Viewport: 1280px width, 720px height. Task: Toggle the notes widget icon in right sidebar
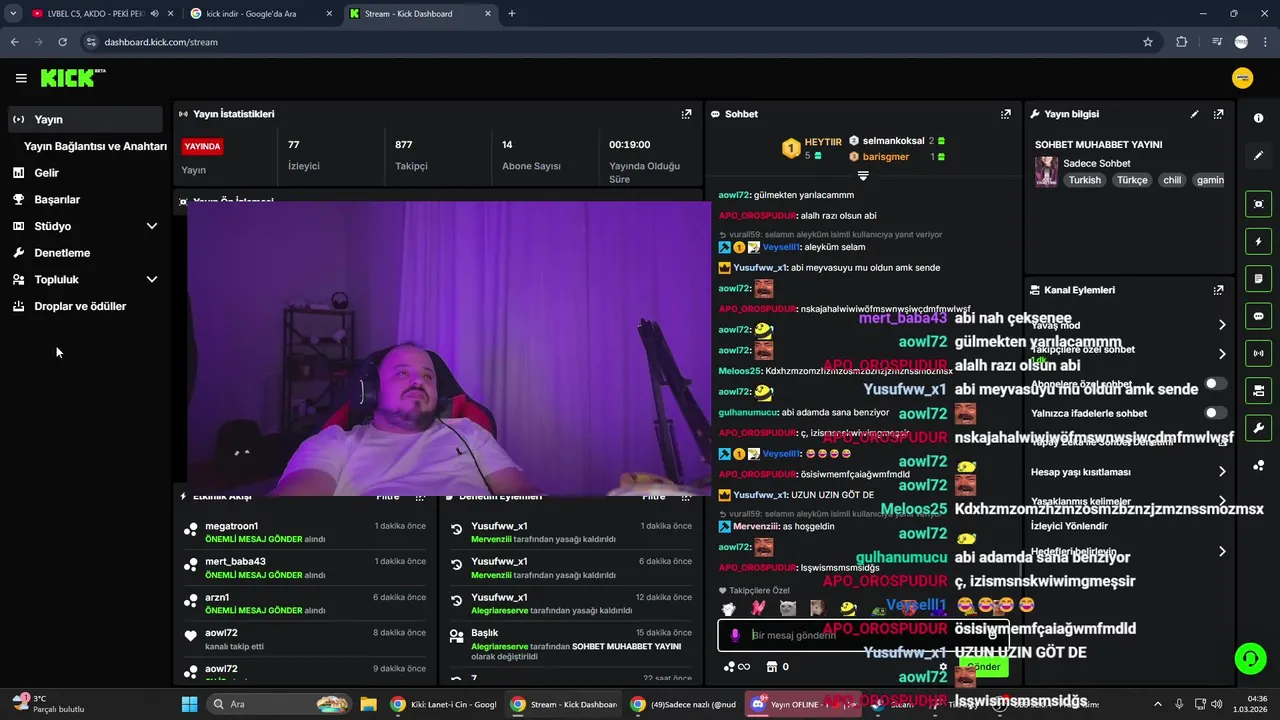pyautogui.click(x=1258, y=278)
